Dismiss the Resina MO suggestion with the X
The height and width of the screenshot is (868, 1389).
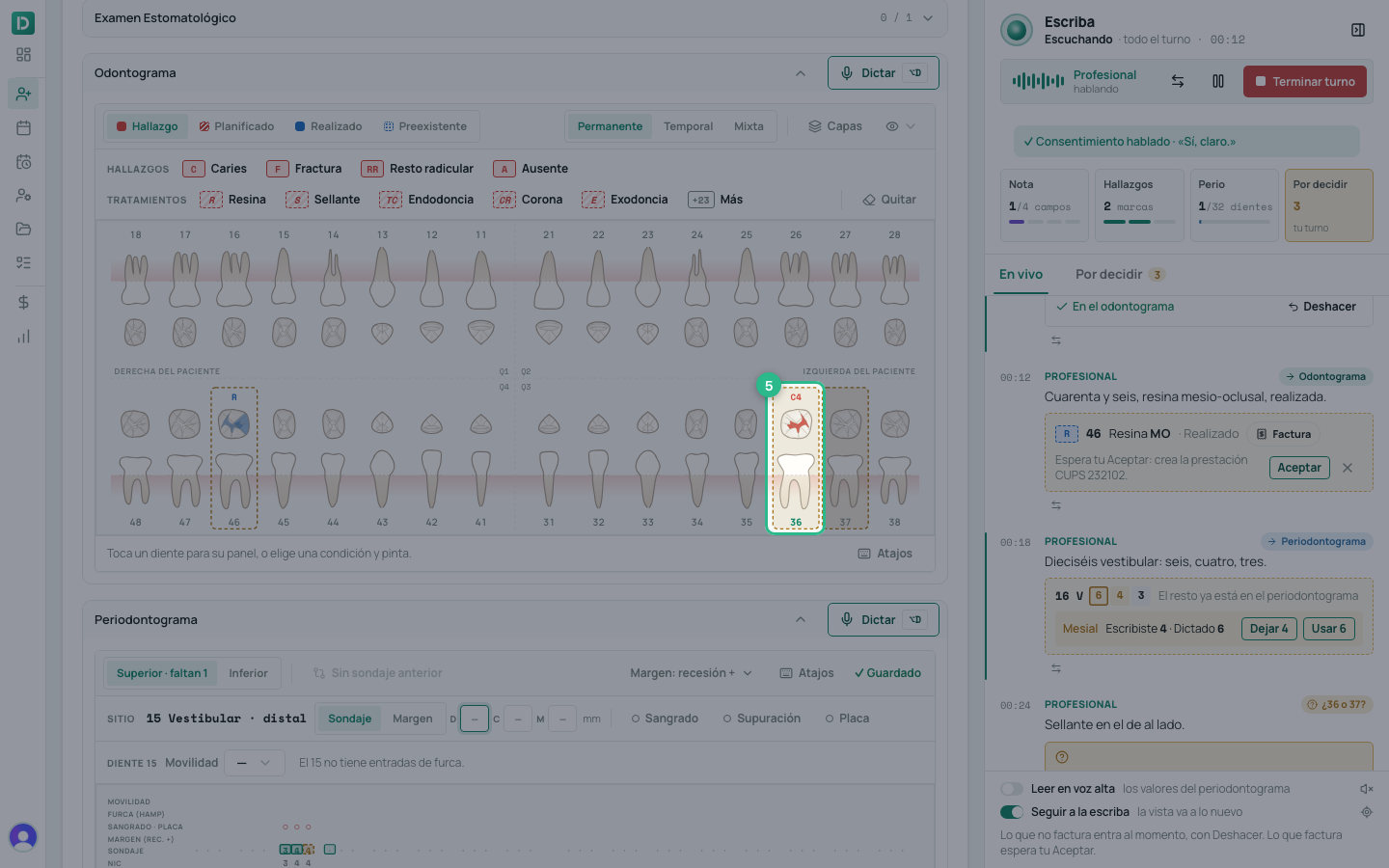[x=1348, y=468]
